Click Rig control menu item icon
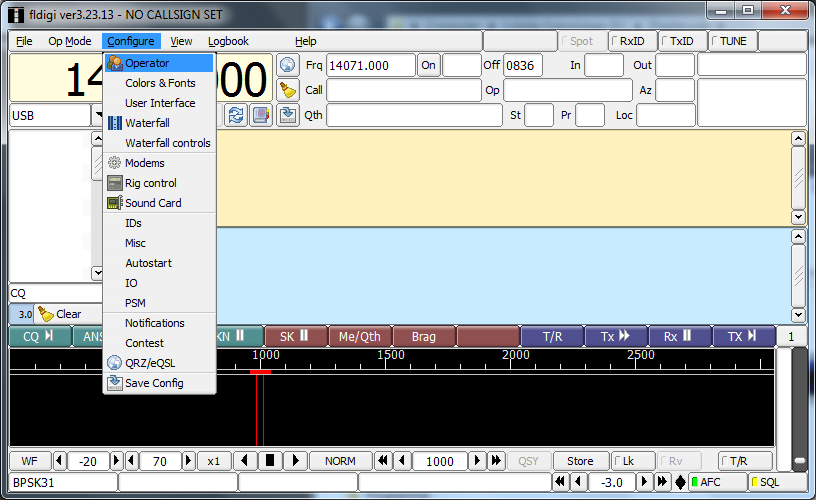816x500 pixels. [115, 183]
